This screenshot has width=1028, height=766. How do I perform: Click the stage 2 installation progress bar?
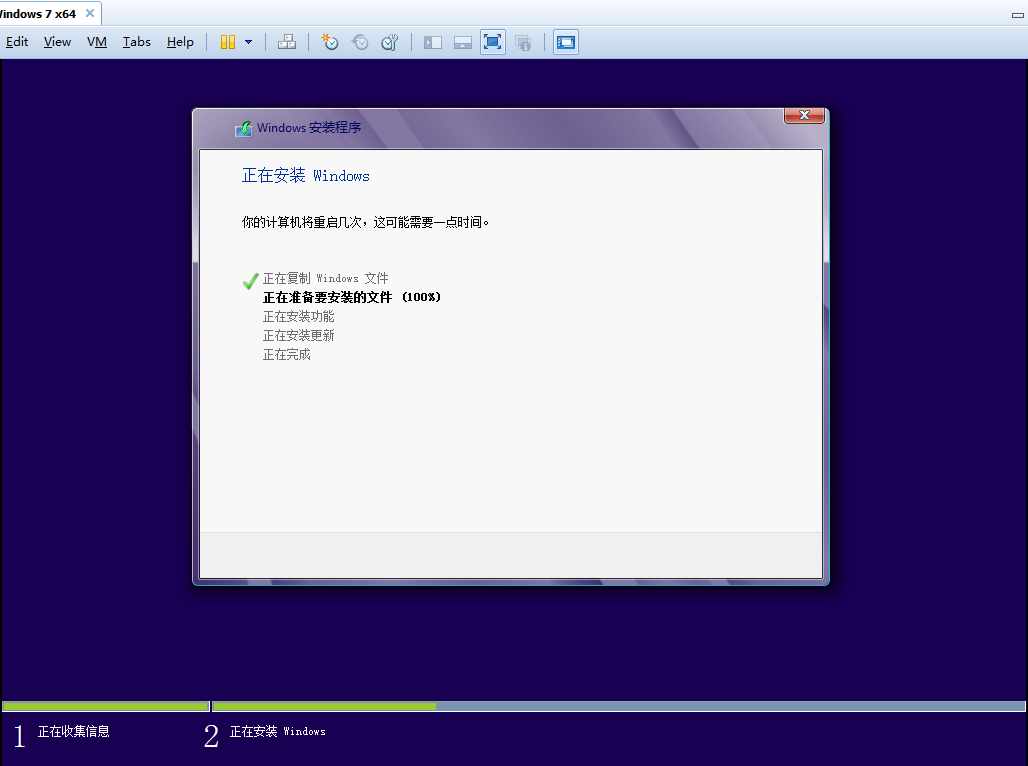click(618, 706)
